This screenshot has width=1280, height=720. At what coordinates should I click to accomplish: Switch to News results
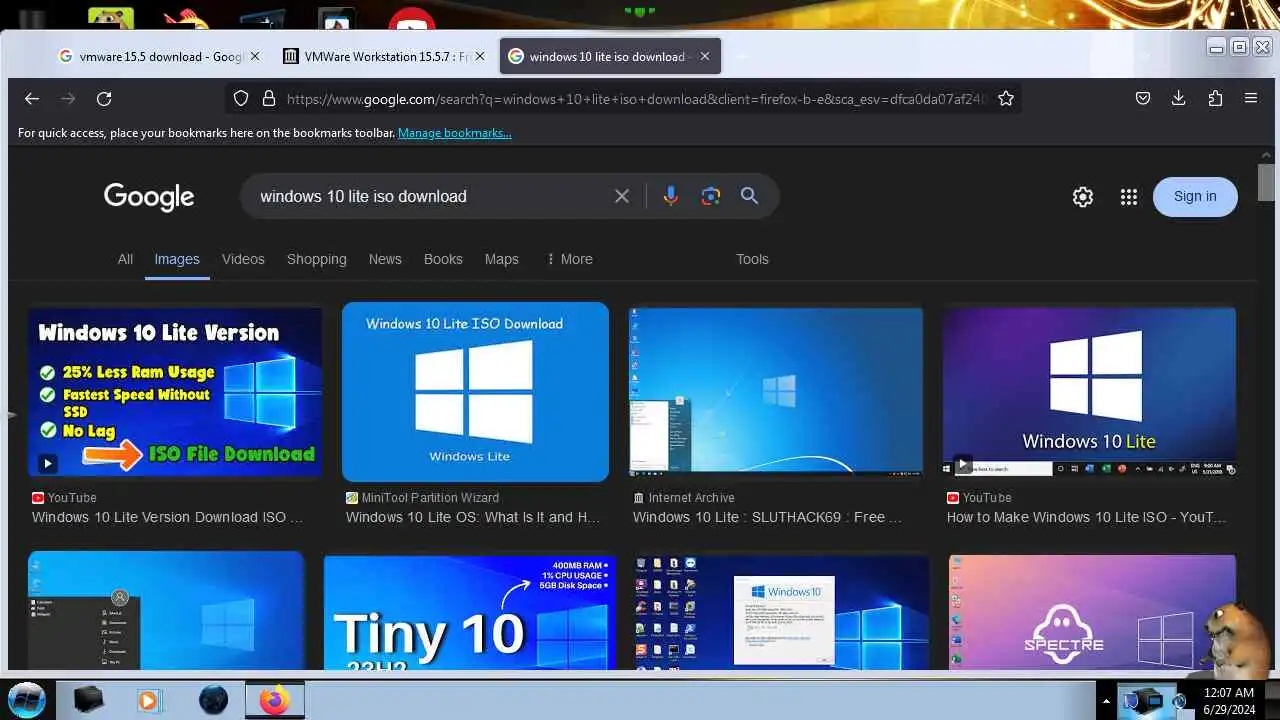(x=385, y=259)
